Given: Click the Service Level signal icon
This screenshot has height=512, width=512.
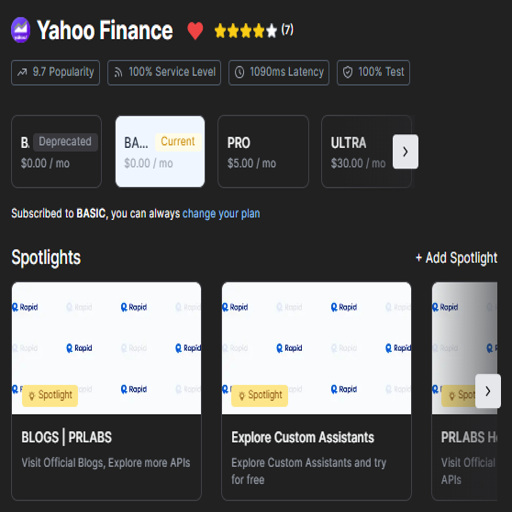Looking at the screenshot, I should click(118, 72).
